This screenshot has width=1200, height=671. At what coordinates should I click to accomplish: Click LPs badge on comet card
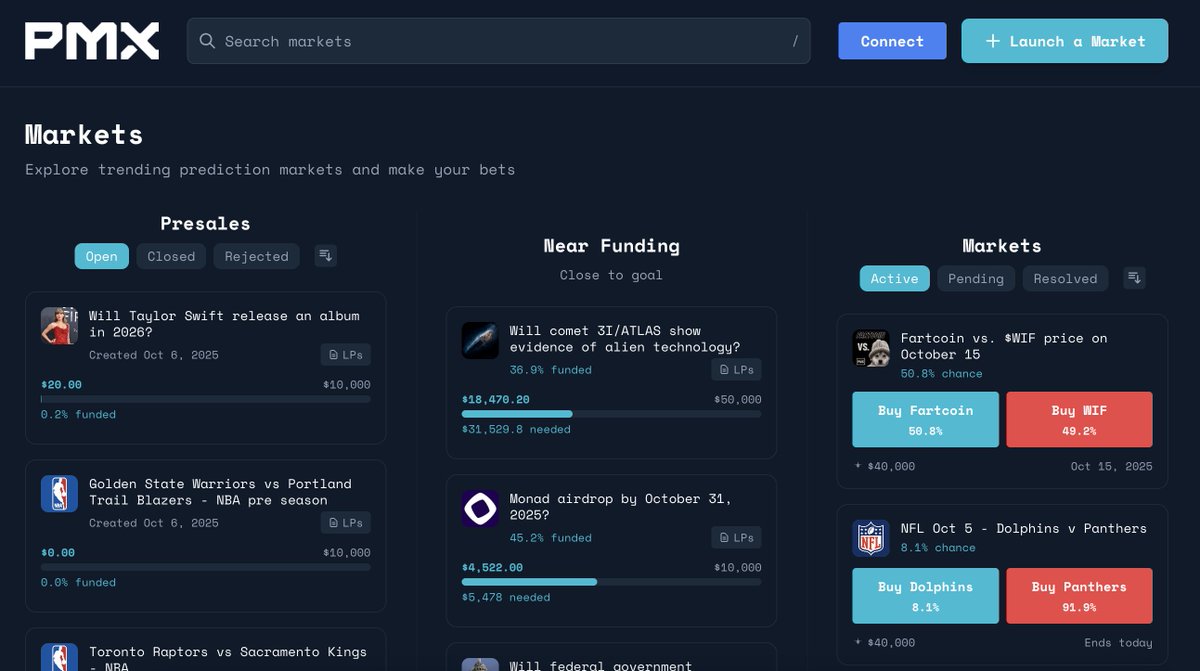(x=737, y=369)
